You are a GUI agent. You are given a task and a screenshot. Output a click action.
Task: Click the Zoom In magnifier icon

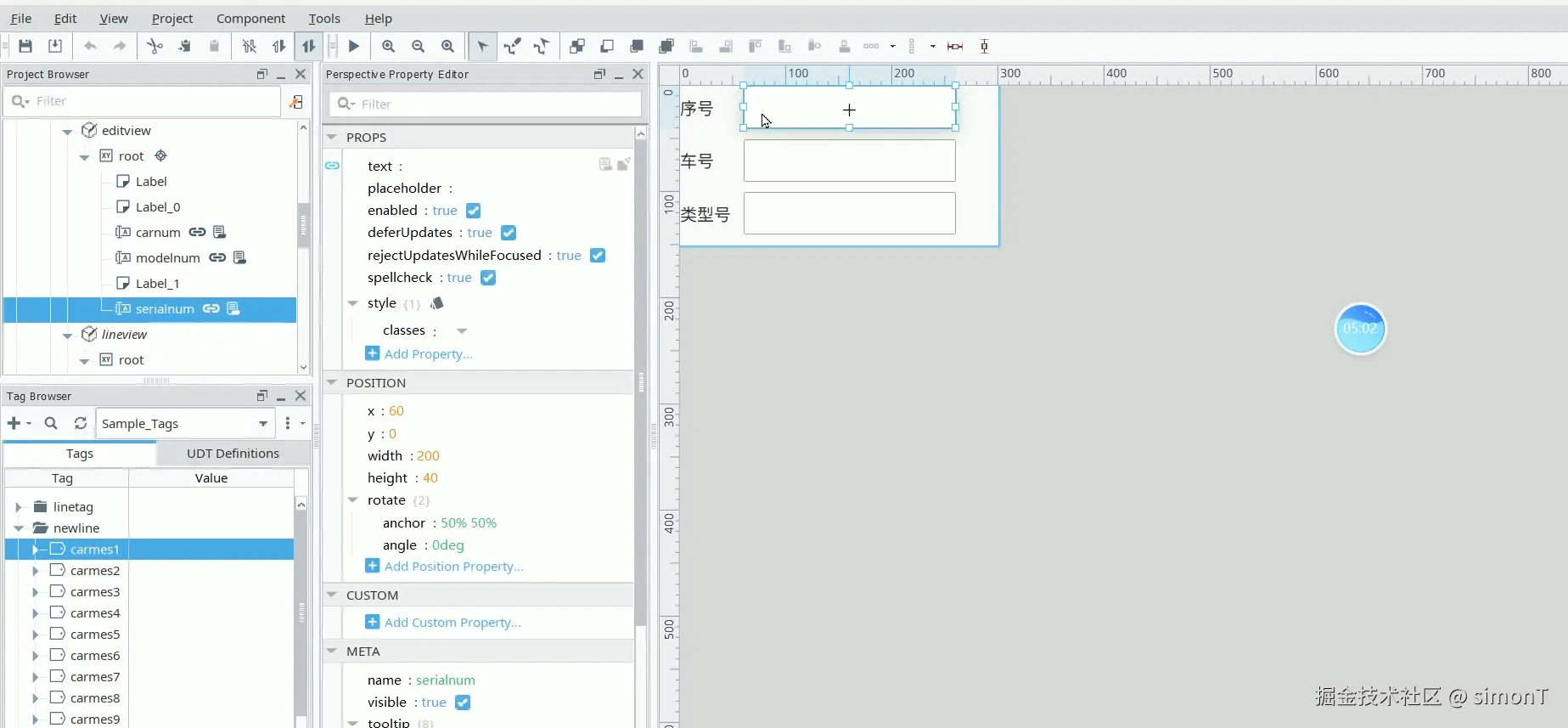point(388,46)
